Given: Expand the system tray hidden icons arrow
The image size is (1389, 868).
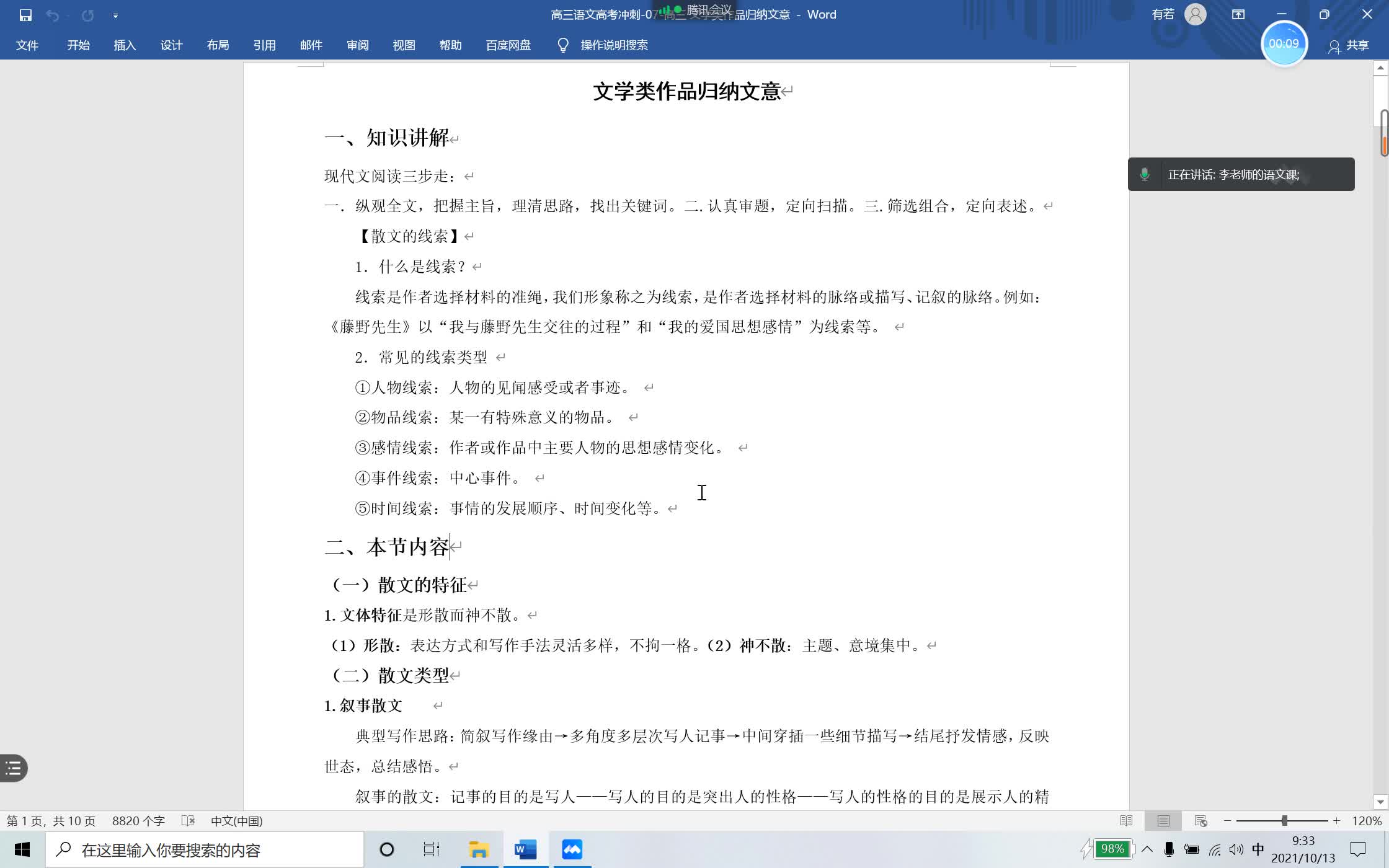Looking at the screenshot, I should point(1147,849).
